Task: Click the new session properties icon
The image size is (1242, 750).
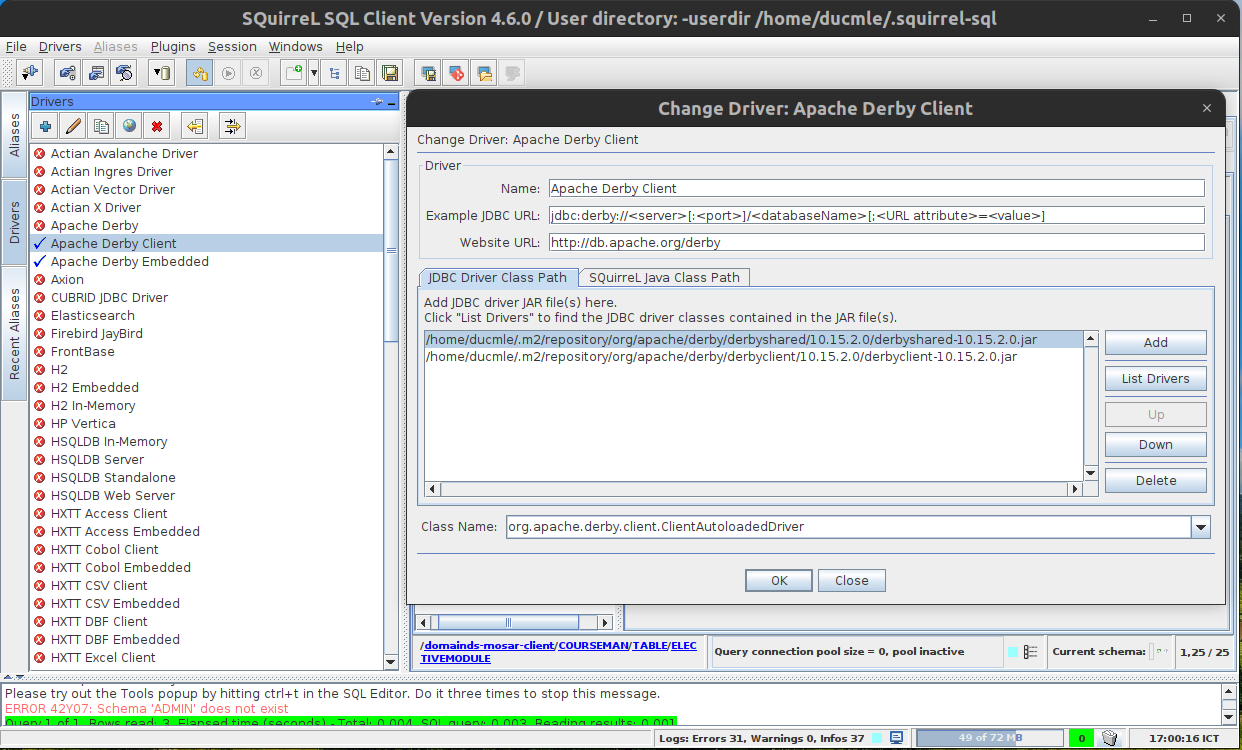Action: point(96,73)
